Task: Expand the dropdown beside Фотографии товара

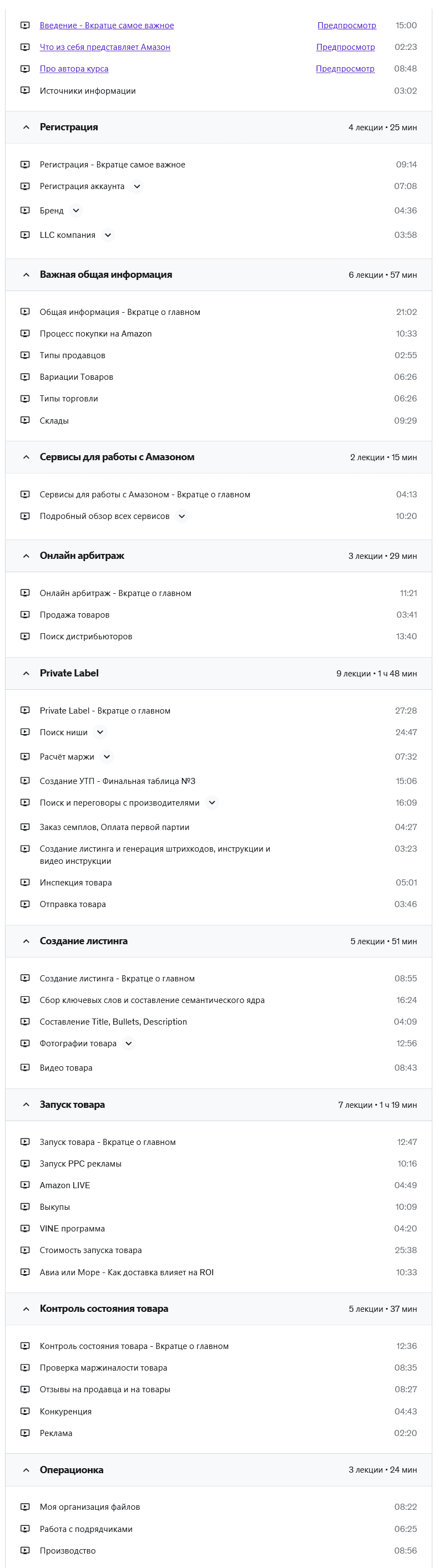Action: tap(128, 1043)
